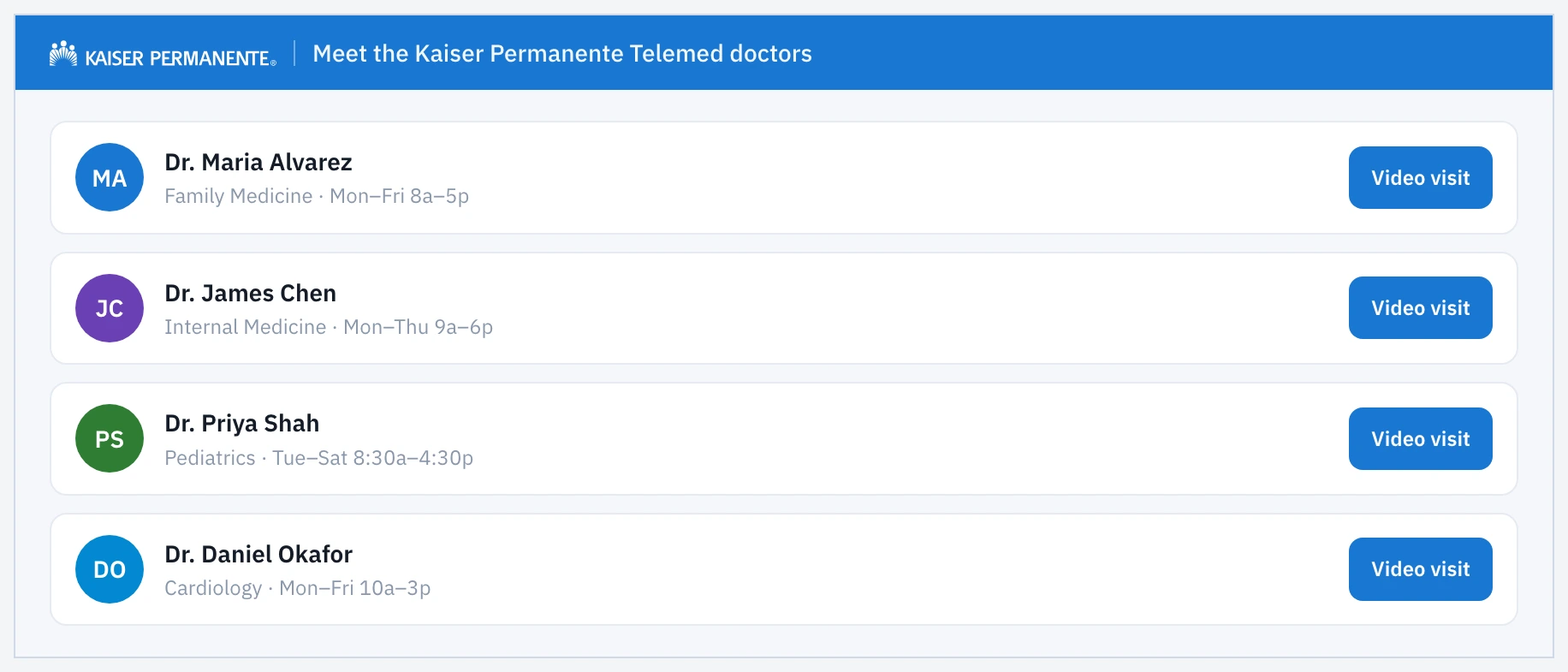Screen dimensions: 1568x672
Task: Click the green PS avatar circle
Action: [x=110, y=438]
